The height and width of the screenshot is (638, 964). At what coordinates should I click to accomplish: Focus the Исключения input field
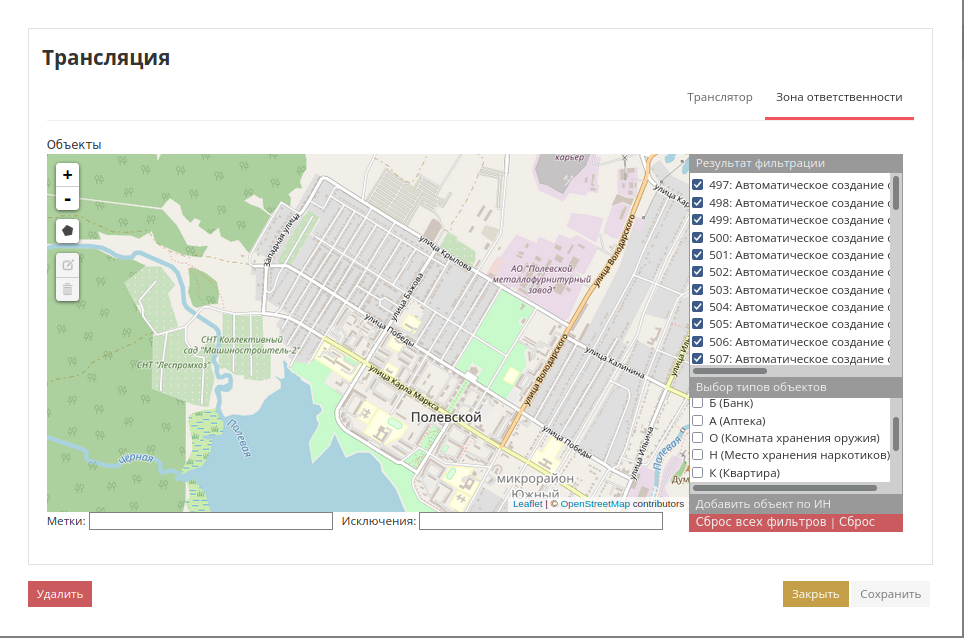click(541, 521)
